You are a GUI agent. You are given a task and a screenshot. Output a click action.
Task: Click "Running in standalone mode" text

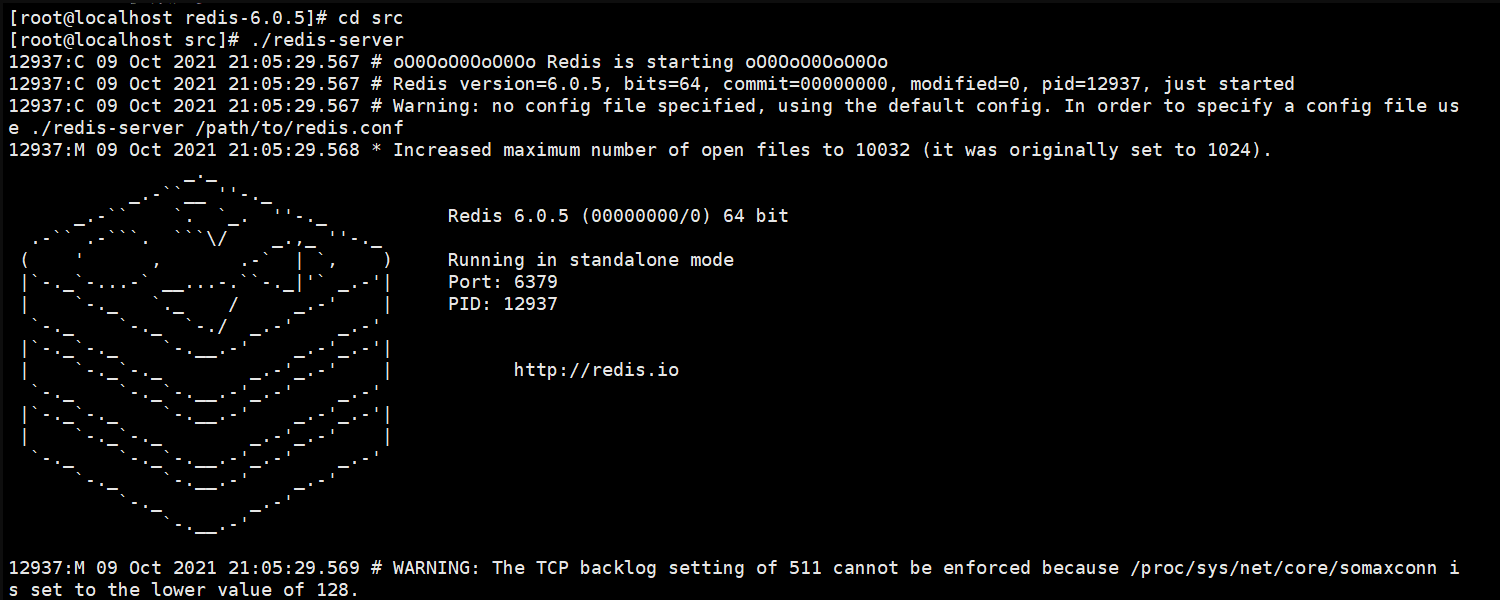click(590, 260)
